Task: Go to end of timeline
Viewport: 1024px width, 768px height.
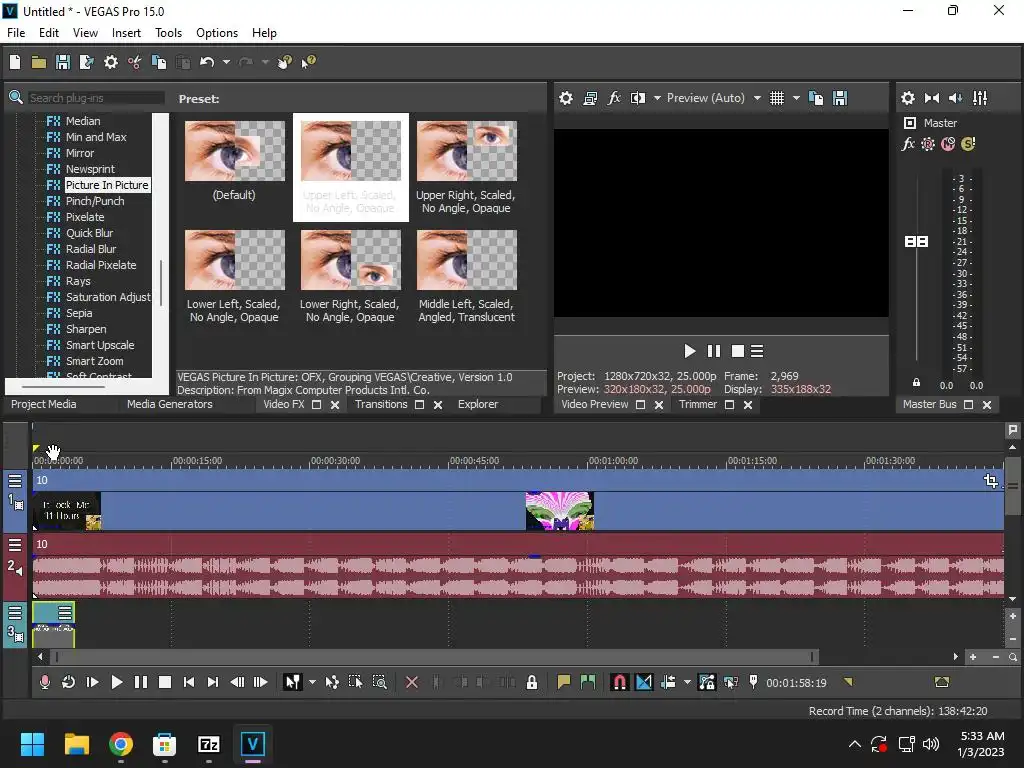Action: tap(212, 682)
